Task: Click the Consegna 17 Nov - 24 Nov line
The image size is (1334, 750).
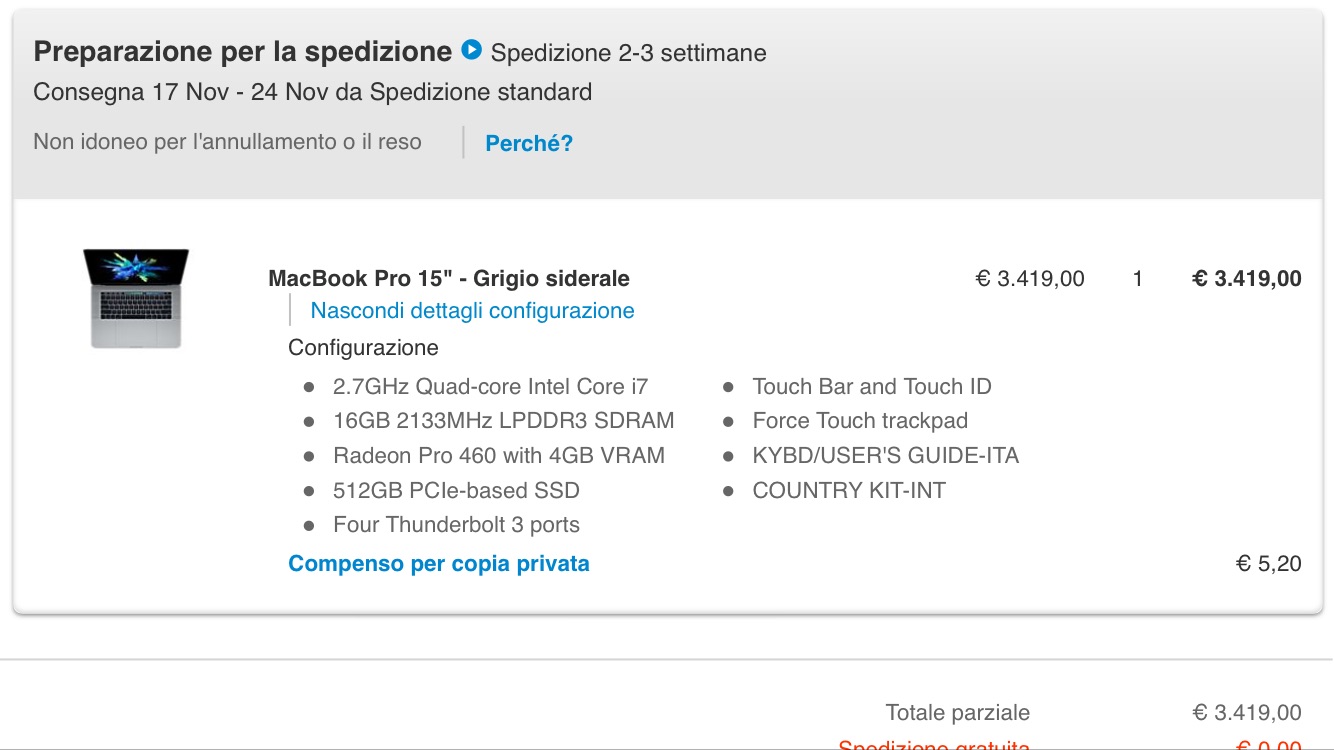Action: (x=313, y=93)
